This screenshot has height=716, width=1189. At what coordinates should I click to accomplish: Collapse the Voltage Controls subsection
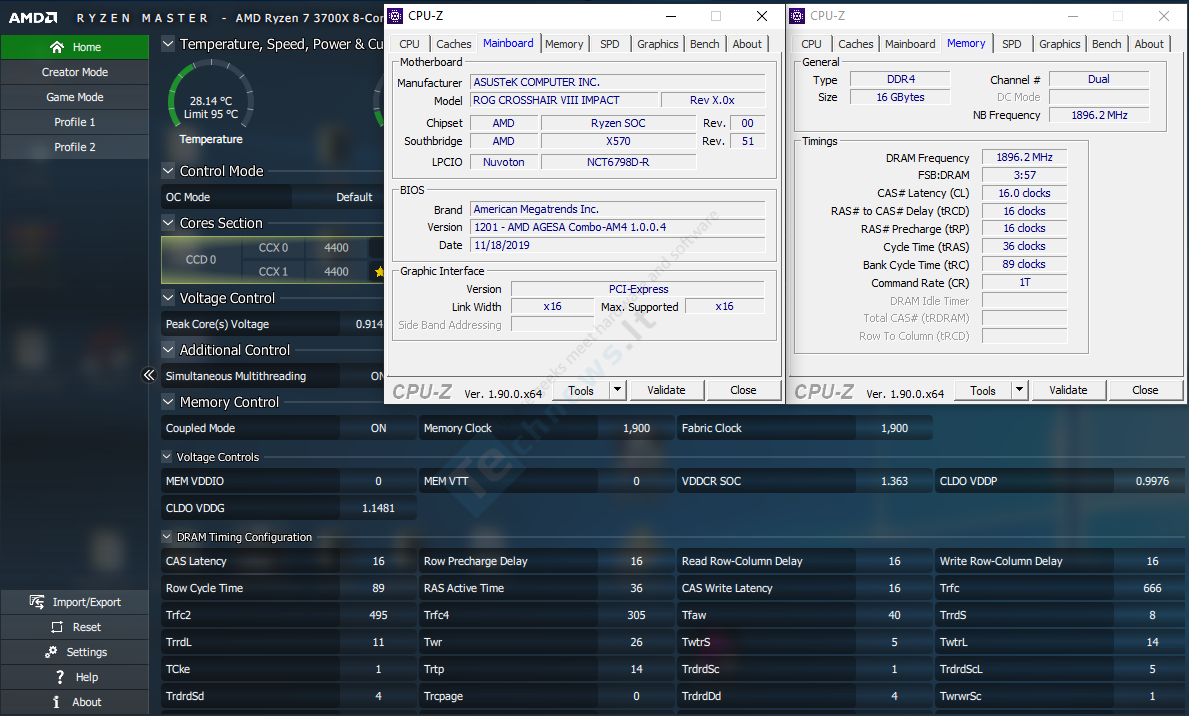(167, 457)
